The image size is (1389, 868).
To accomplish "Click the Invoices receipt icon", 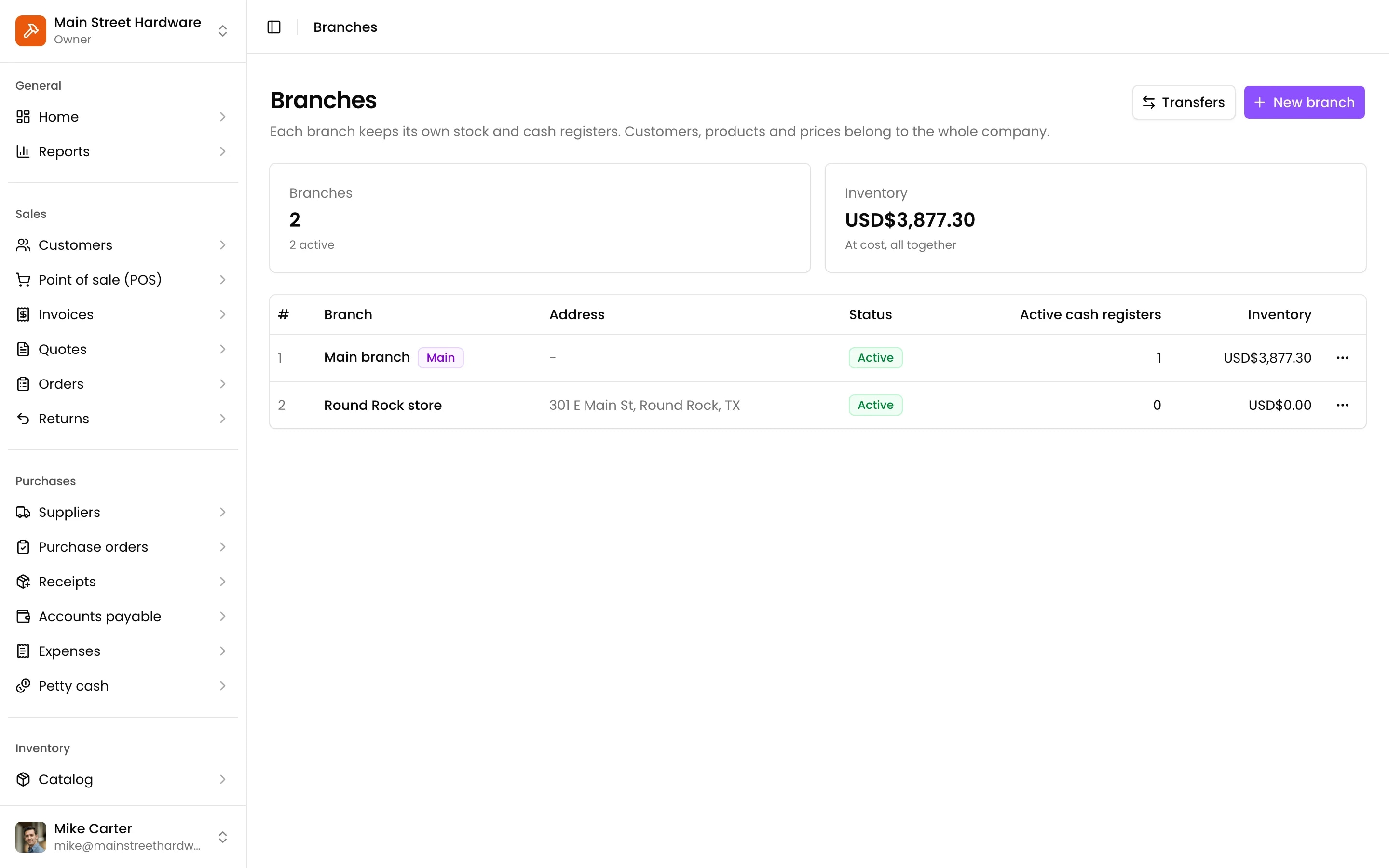I will pyautogui.click(x=23, y=314).
